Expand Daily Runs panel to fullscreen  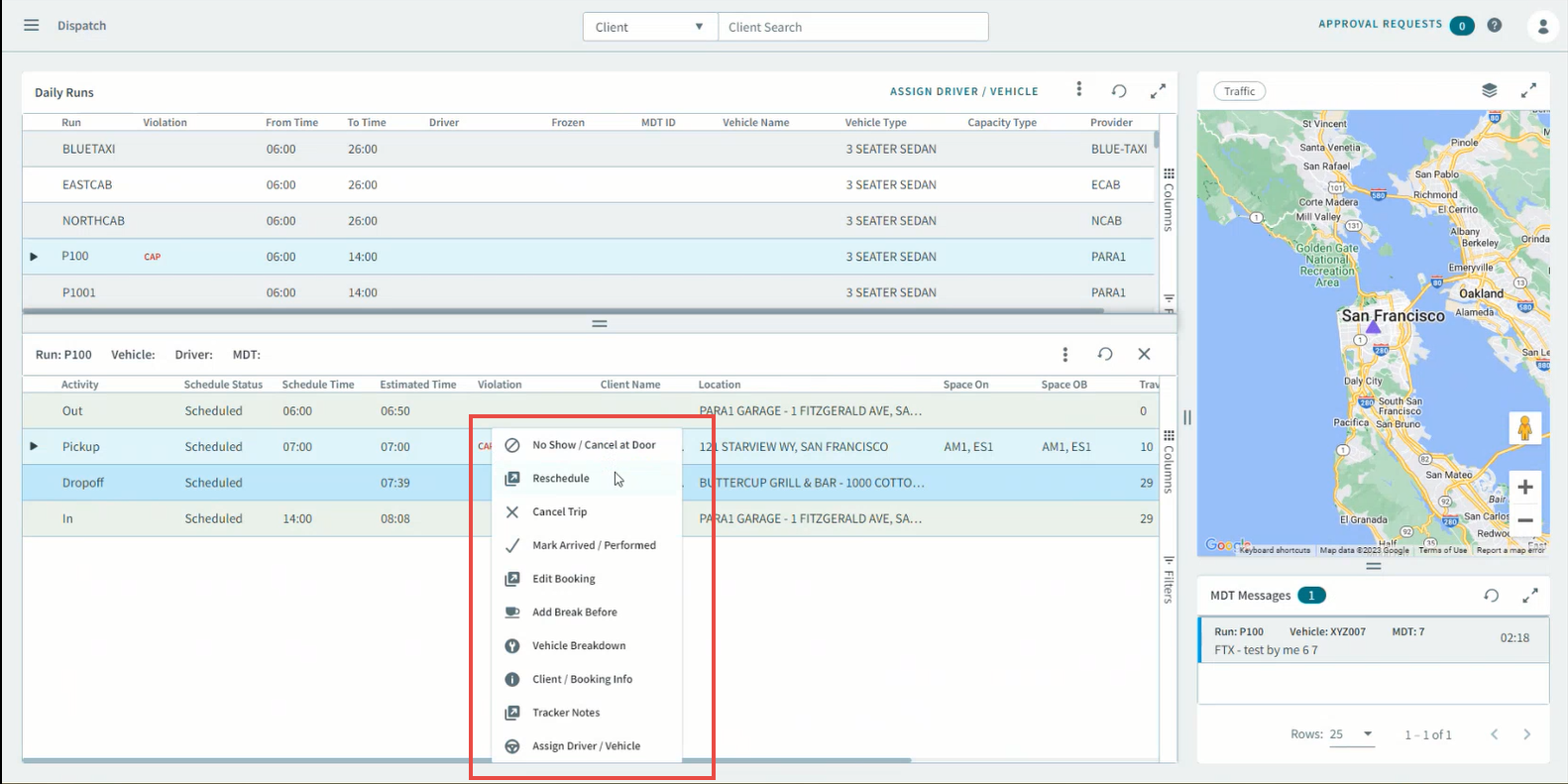(x=1158, y=91)
